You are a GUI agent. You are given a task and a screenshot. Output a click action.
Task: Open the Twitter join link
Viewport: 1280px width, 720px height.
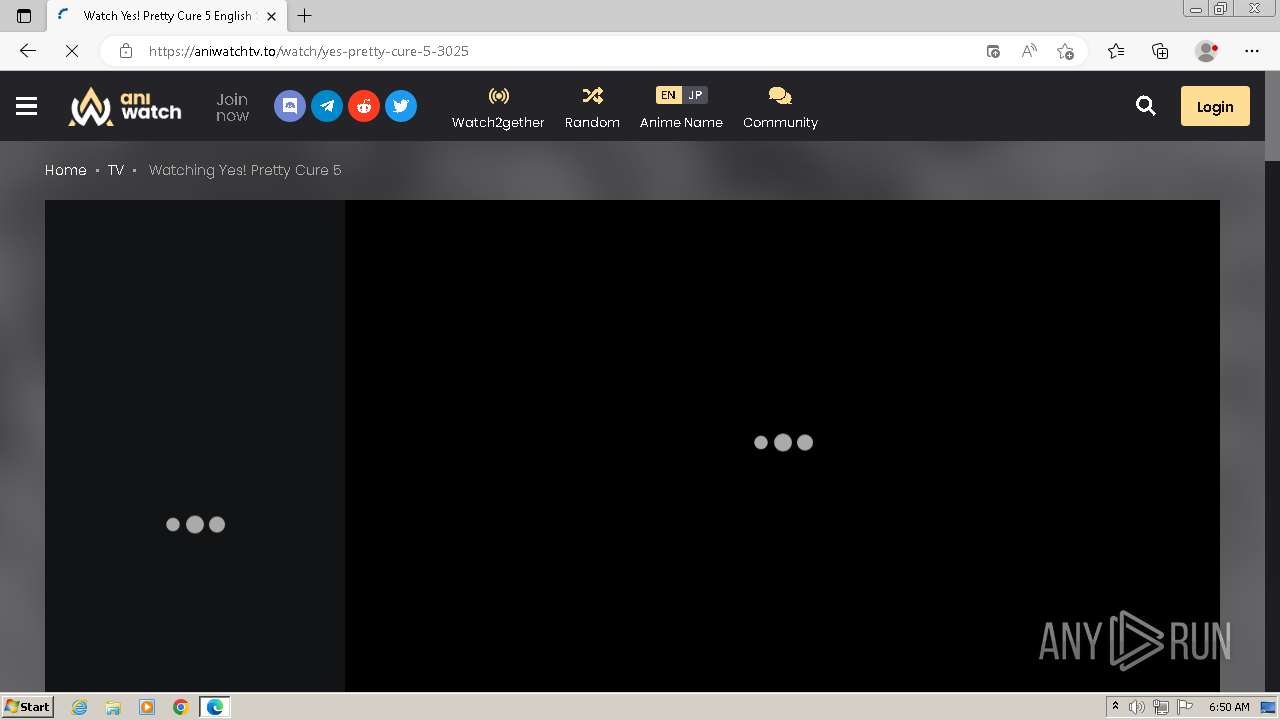point(401,106)
